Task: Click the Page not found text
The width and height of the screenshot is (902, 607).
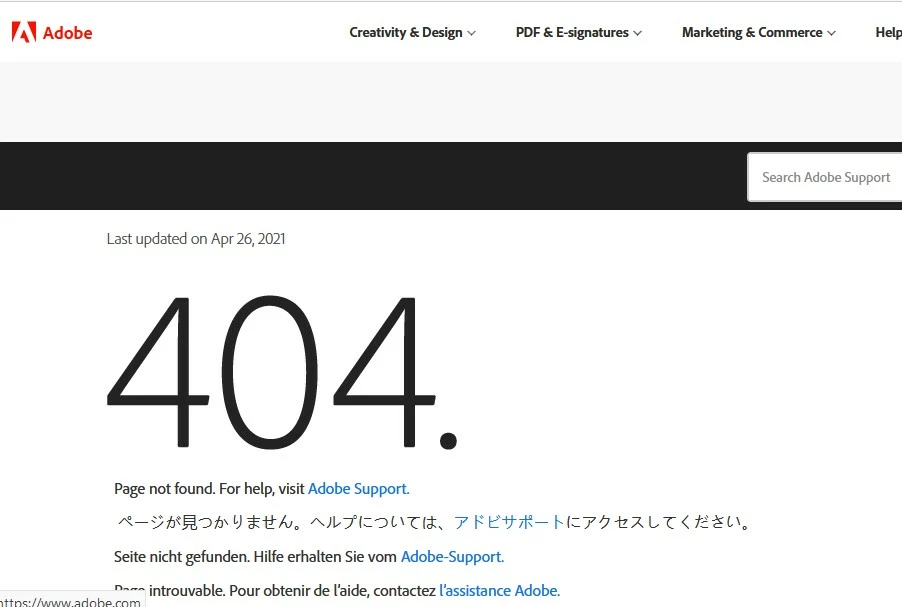Action: tap(165, 488)
